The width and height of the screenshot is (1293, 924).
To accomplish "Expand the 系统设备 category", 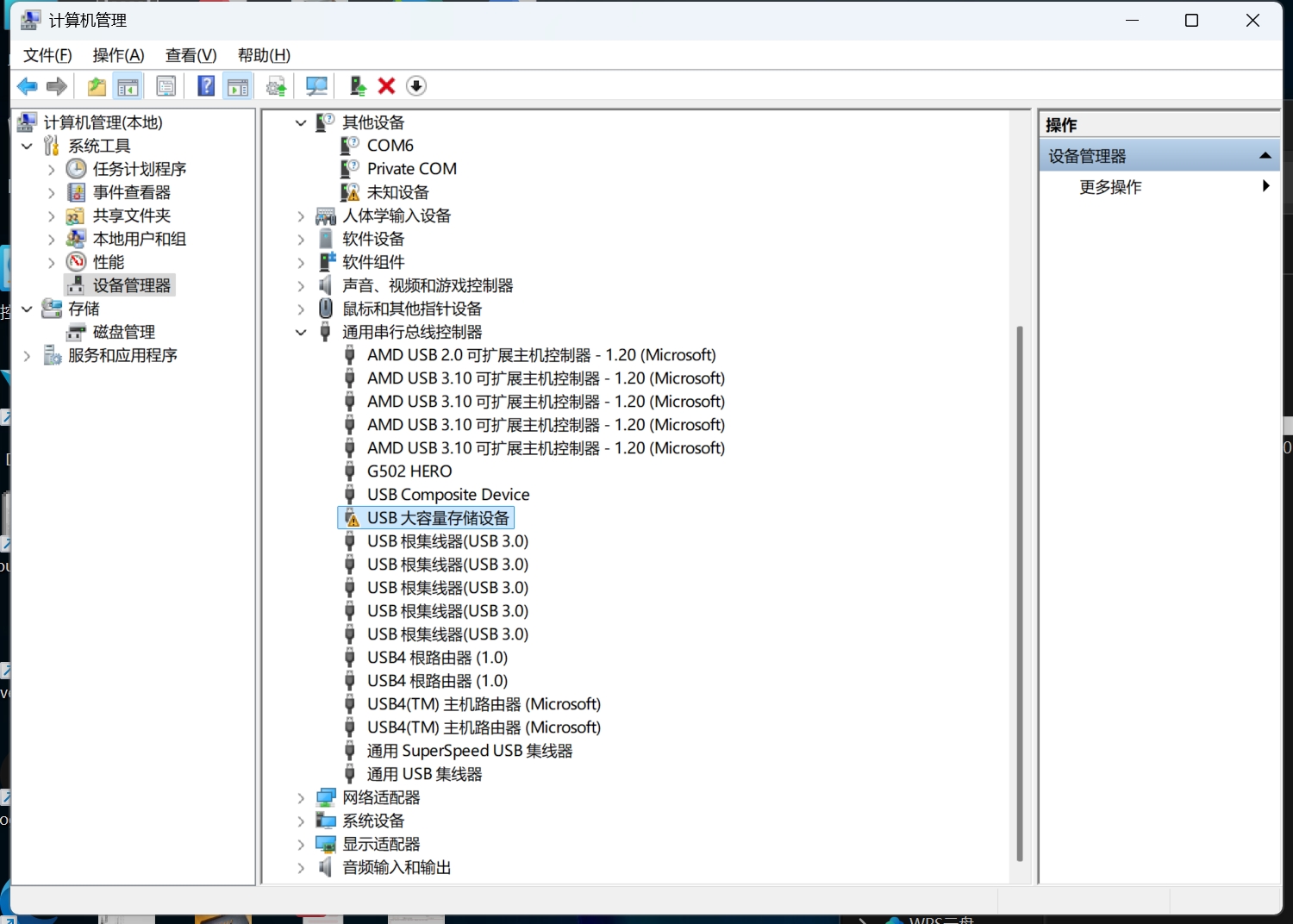I will click(301, 821).
